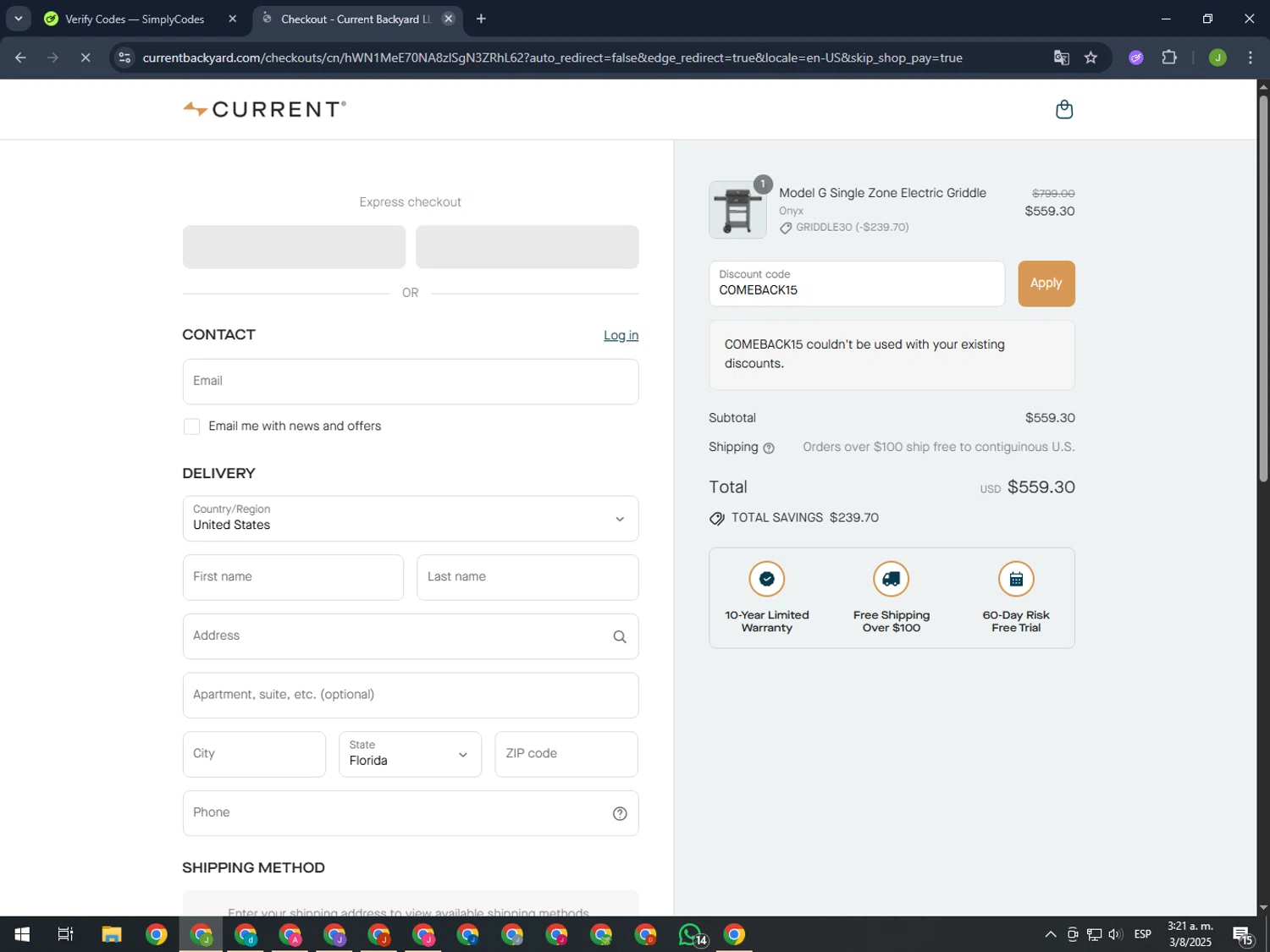Open the volume control in system tray
This screenshot has width=1270, height=952.
1116,935
